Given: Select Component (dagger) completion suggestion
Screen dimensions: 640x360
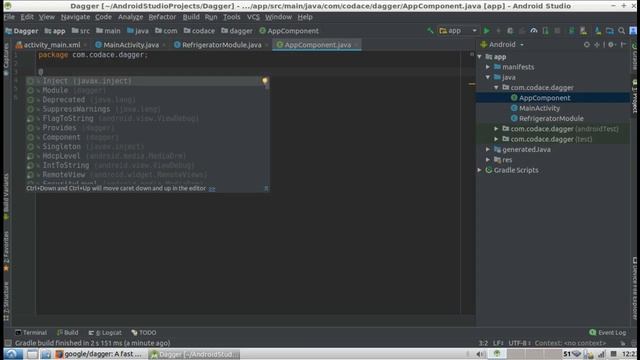Looking at the screenshot, I should click(x=147, y=137).
